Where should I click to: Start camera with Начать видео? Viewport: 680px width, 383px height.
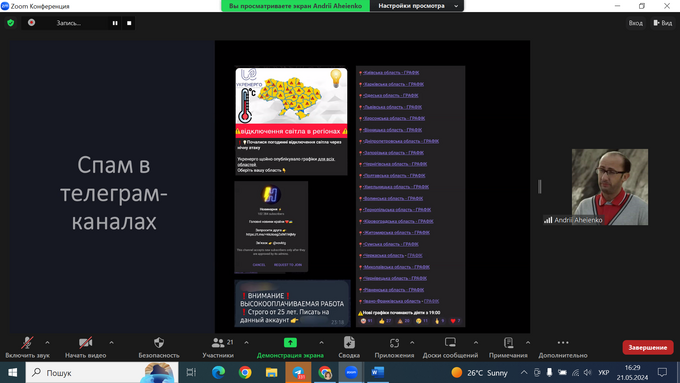[x=85, y=347]
